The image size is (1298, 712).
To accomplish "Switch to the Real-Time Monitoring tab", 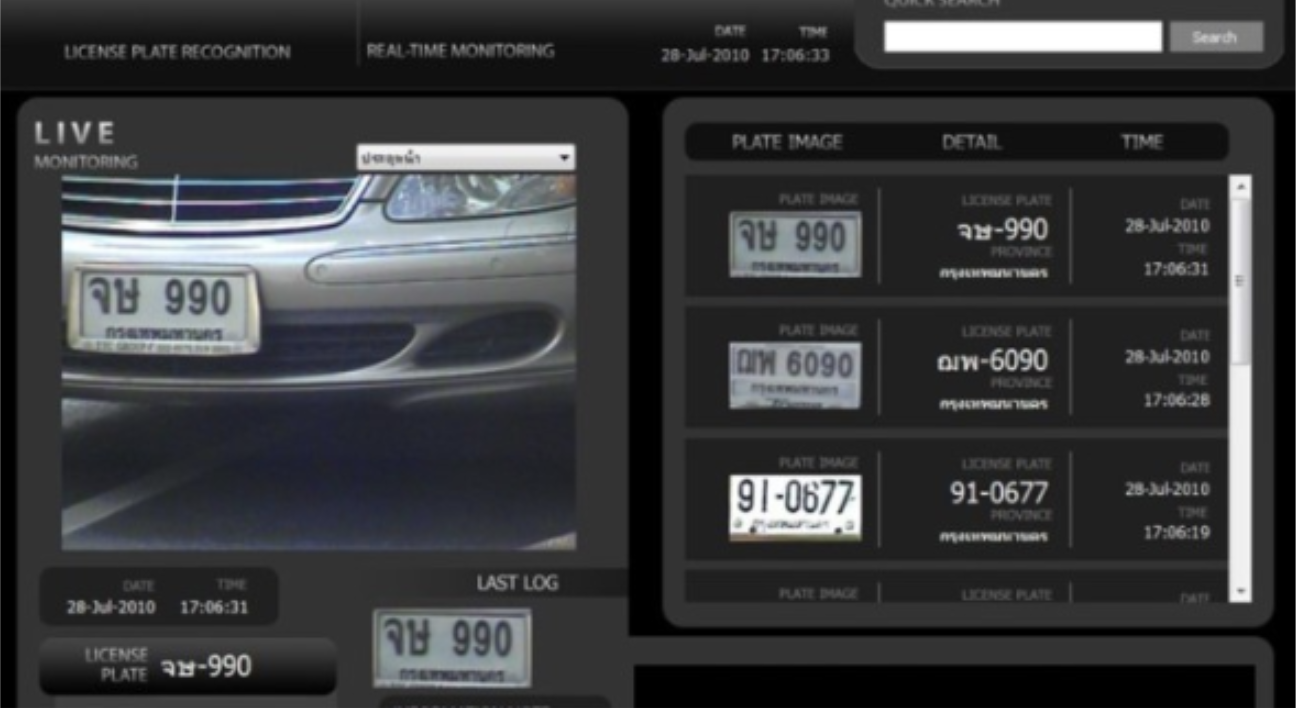I will (460, 51).
